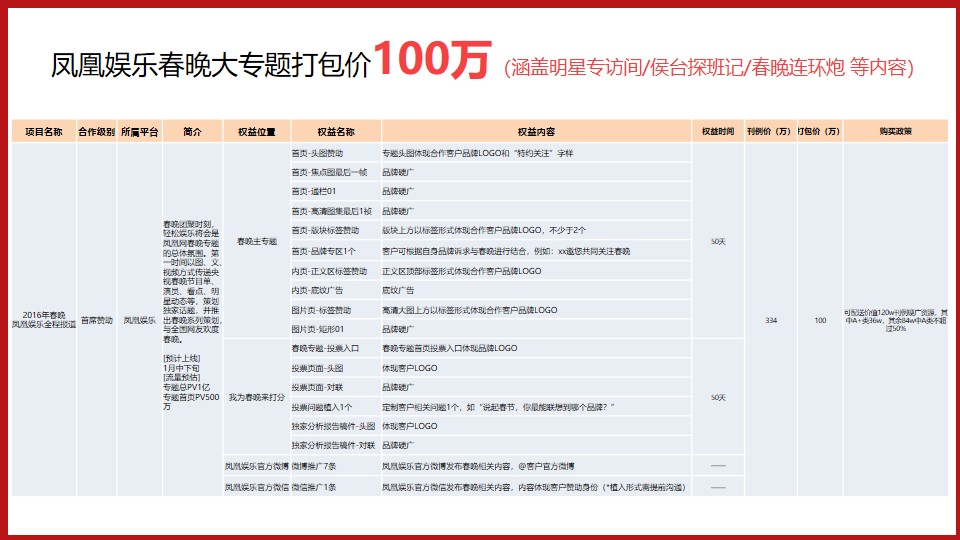The image size is (960, 540).
Task: Select the 凤凰娱乐 platform cell
Action: tap(140, 320)
